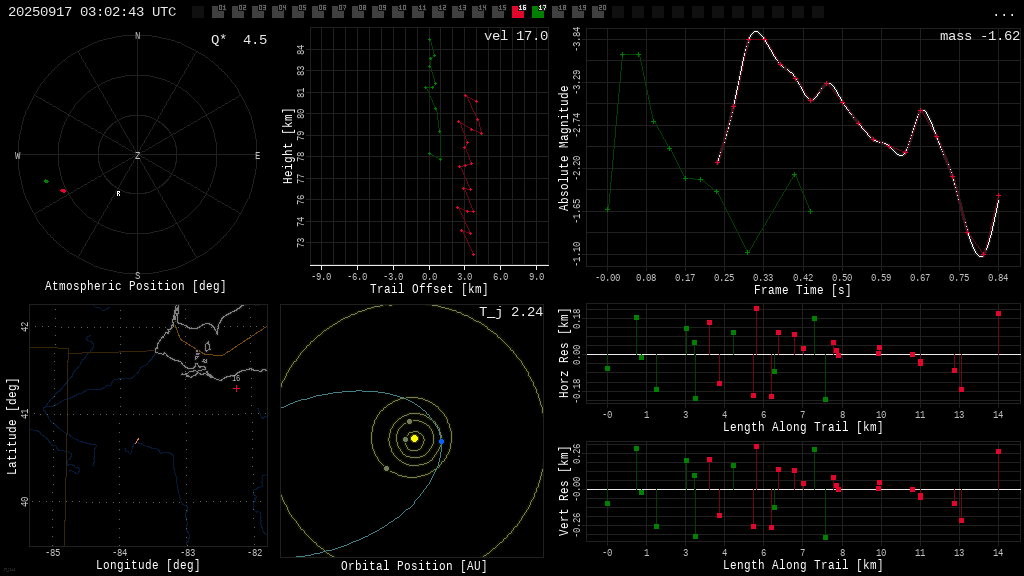Click the meteor ground track on map
1024x576 pixels.
tap(136, 441)
